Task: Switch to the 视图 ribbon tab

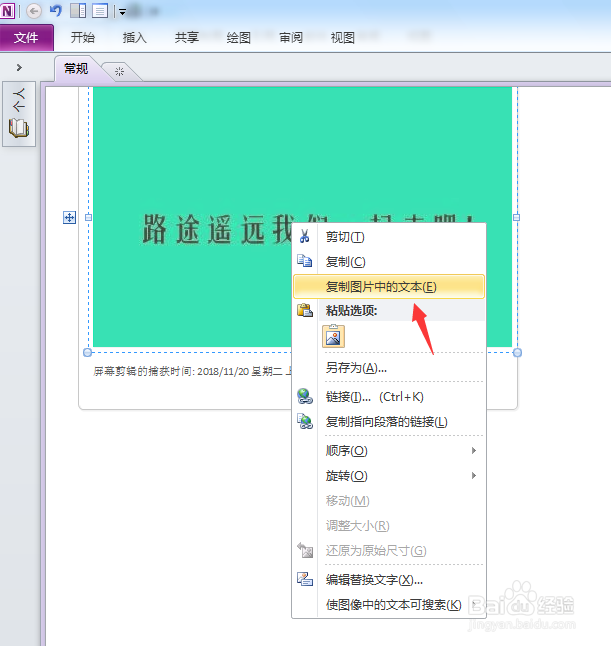Action: tap(343, 37)
